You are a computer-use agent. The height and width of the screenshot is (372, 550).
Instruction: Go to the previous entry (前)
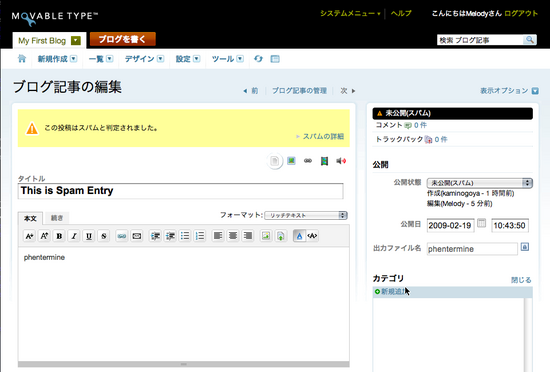(251, 91)
